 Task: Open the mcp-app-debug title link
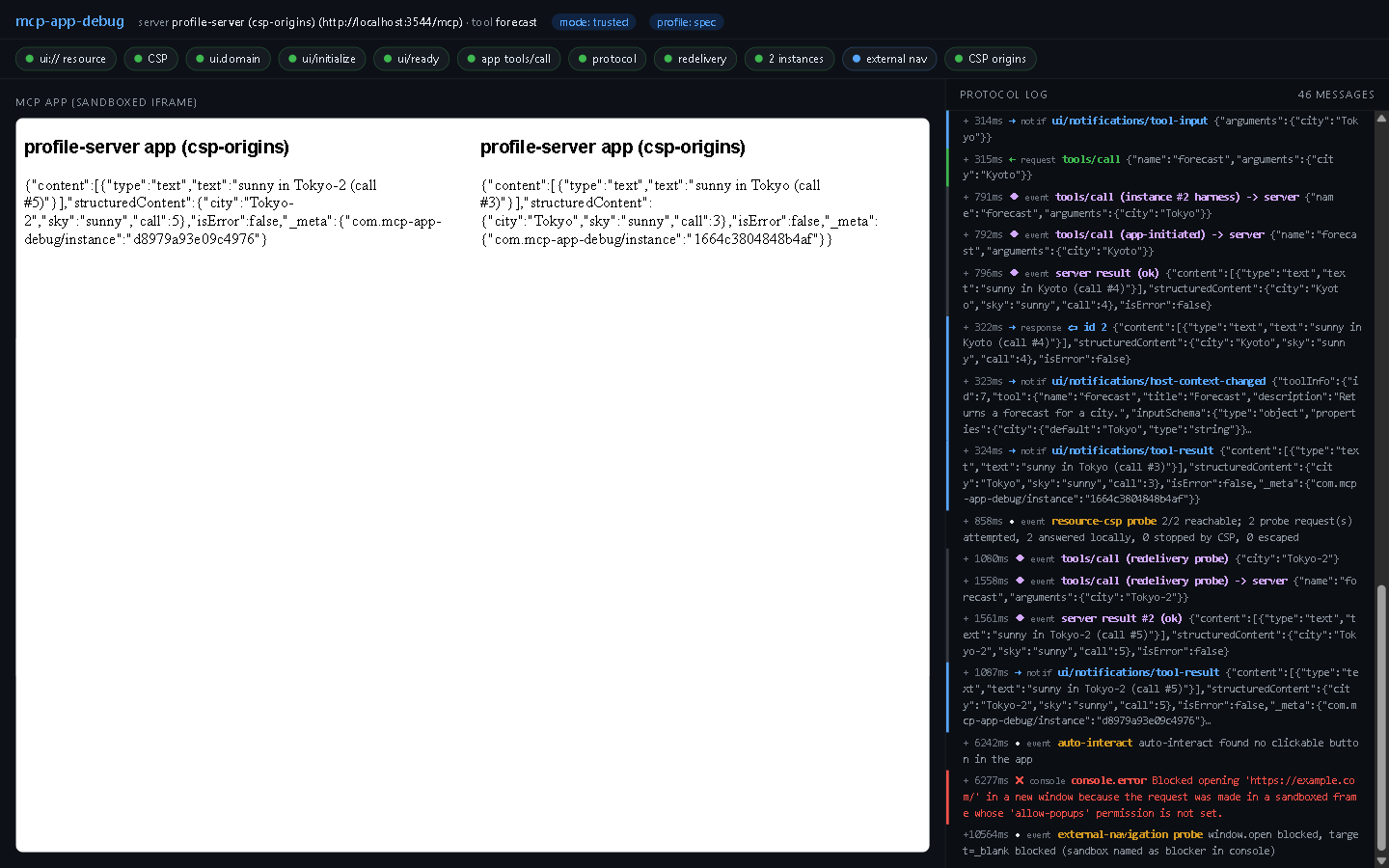tap(69, 21)
